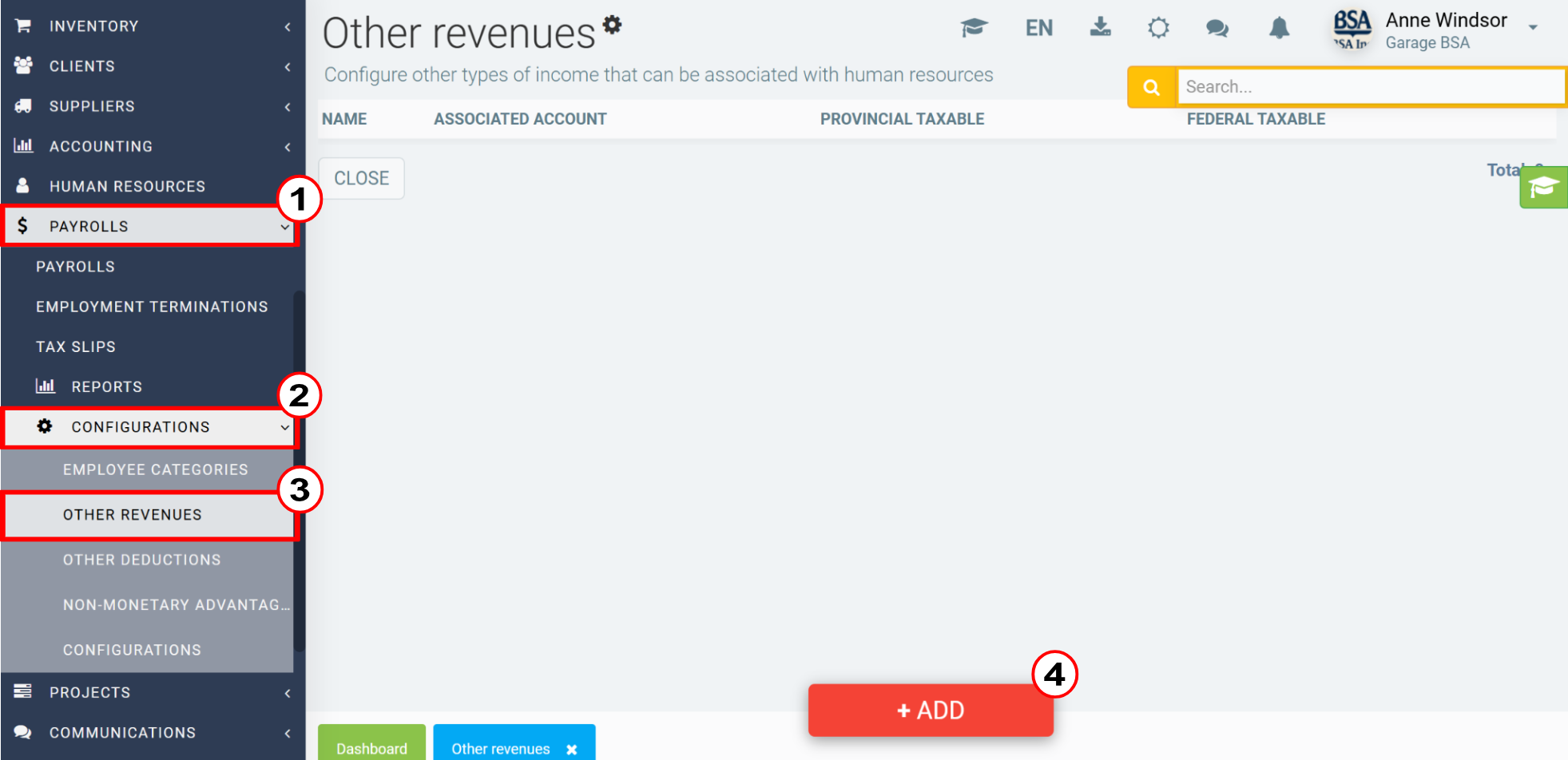Viewport: 1568px width, 760px height.
Task: Click the BSA company logo avatar
Action: pyautogui.click(x=1352, y=30)
